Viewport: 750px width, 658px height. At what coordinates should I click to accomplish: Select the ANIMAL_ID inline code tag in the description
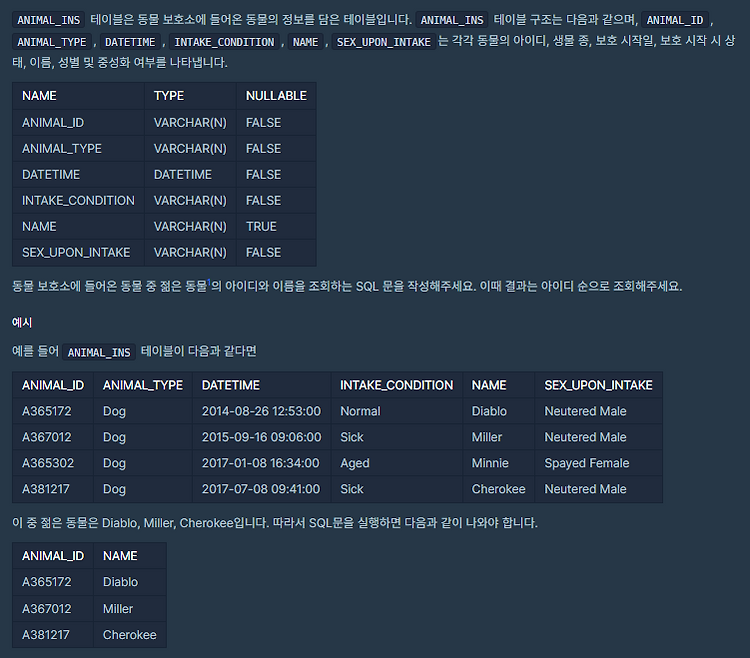[x=675, y=20]
